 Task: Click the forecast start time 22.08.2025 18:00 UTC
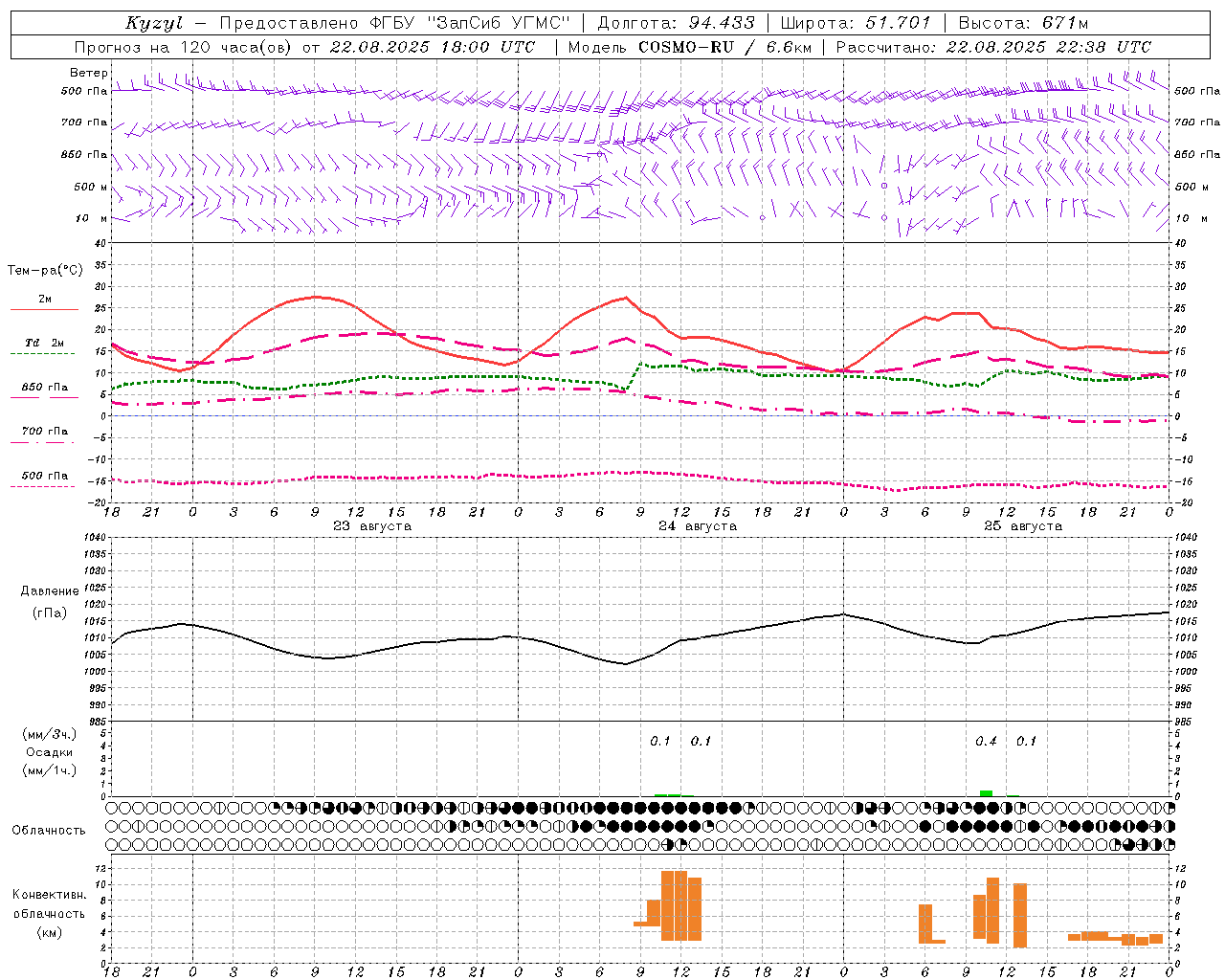click(432, 47)
